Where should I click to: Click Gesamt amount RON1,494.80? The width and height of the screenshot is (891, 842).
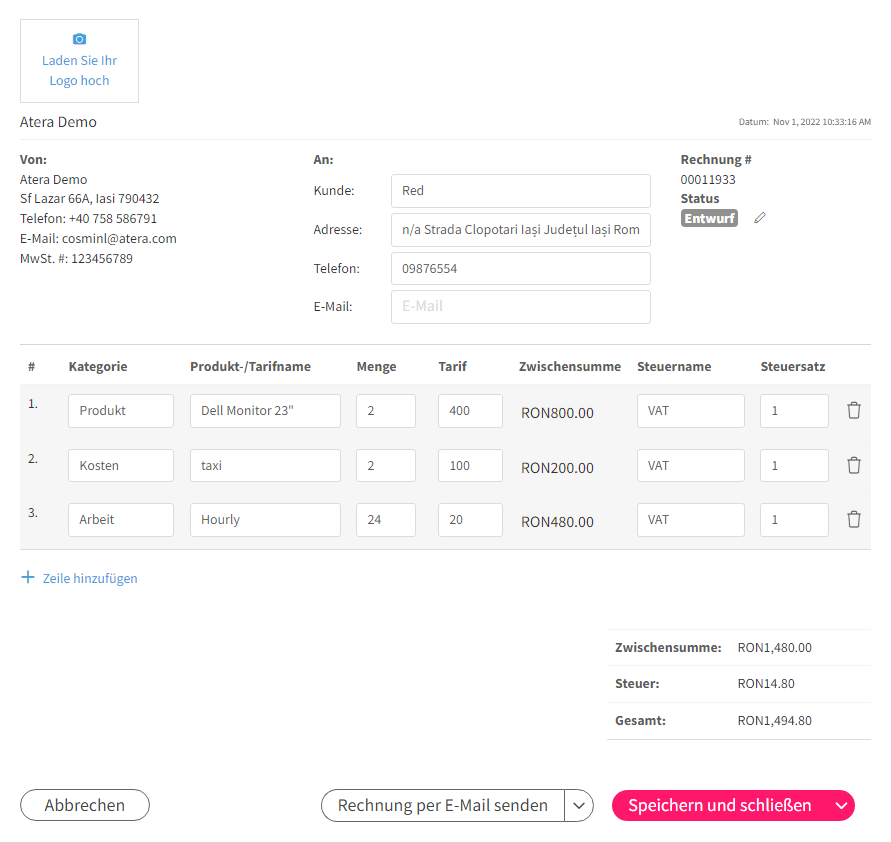(775, 720)
